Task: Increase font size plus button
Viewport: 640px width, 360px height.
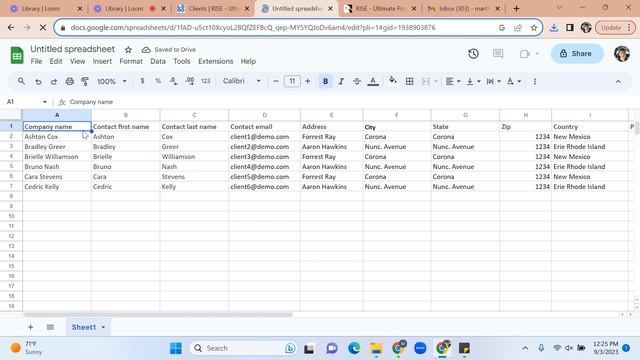Action: (x=308, y=81)
